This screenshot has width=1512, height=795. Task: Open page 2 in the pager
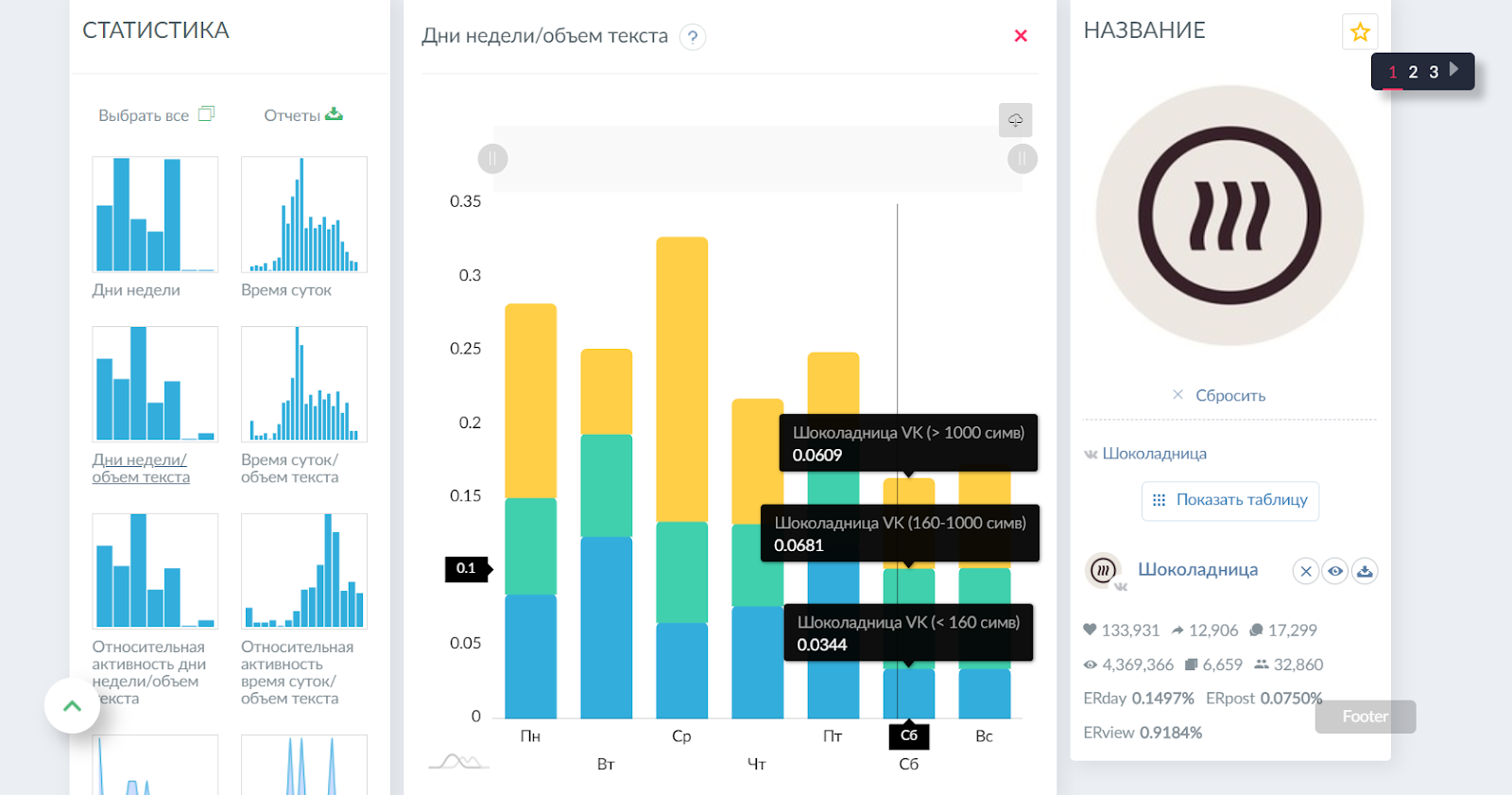1413,72
